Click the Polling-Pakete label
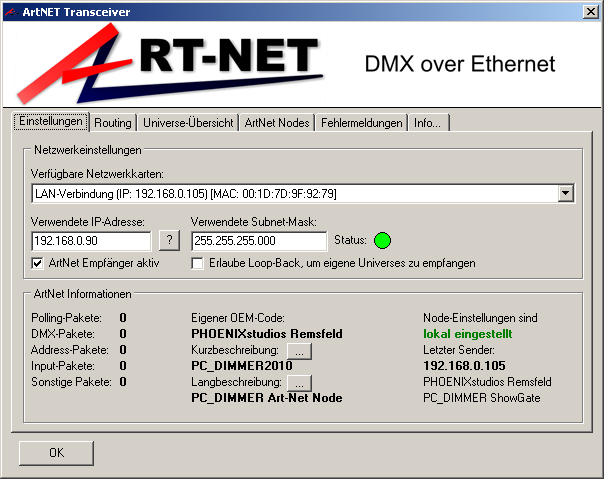Screen dimensions: 604x479 [x=66, y=318]
